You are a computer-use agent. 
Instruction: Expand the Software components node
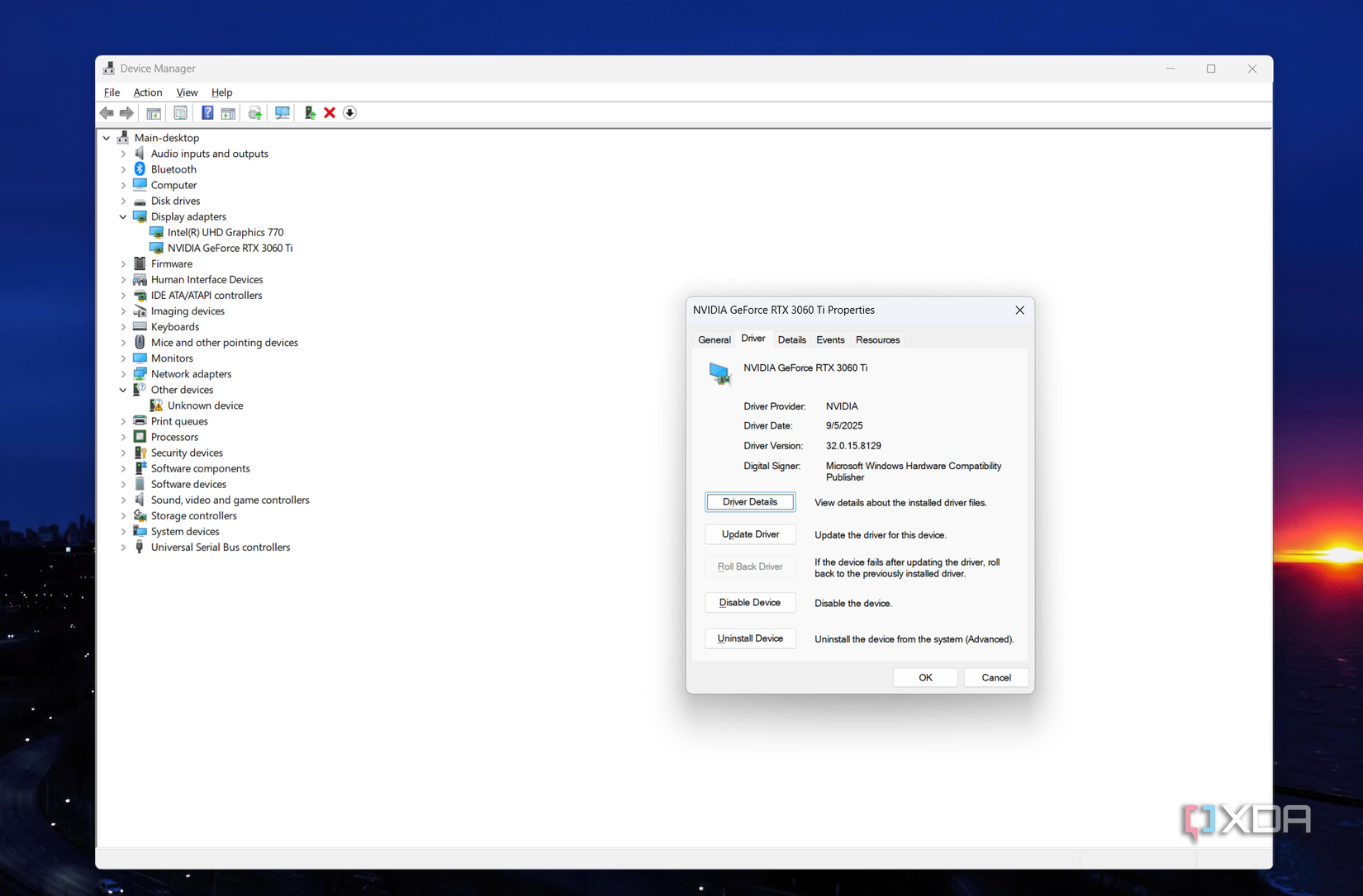(123, 468)
